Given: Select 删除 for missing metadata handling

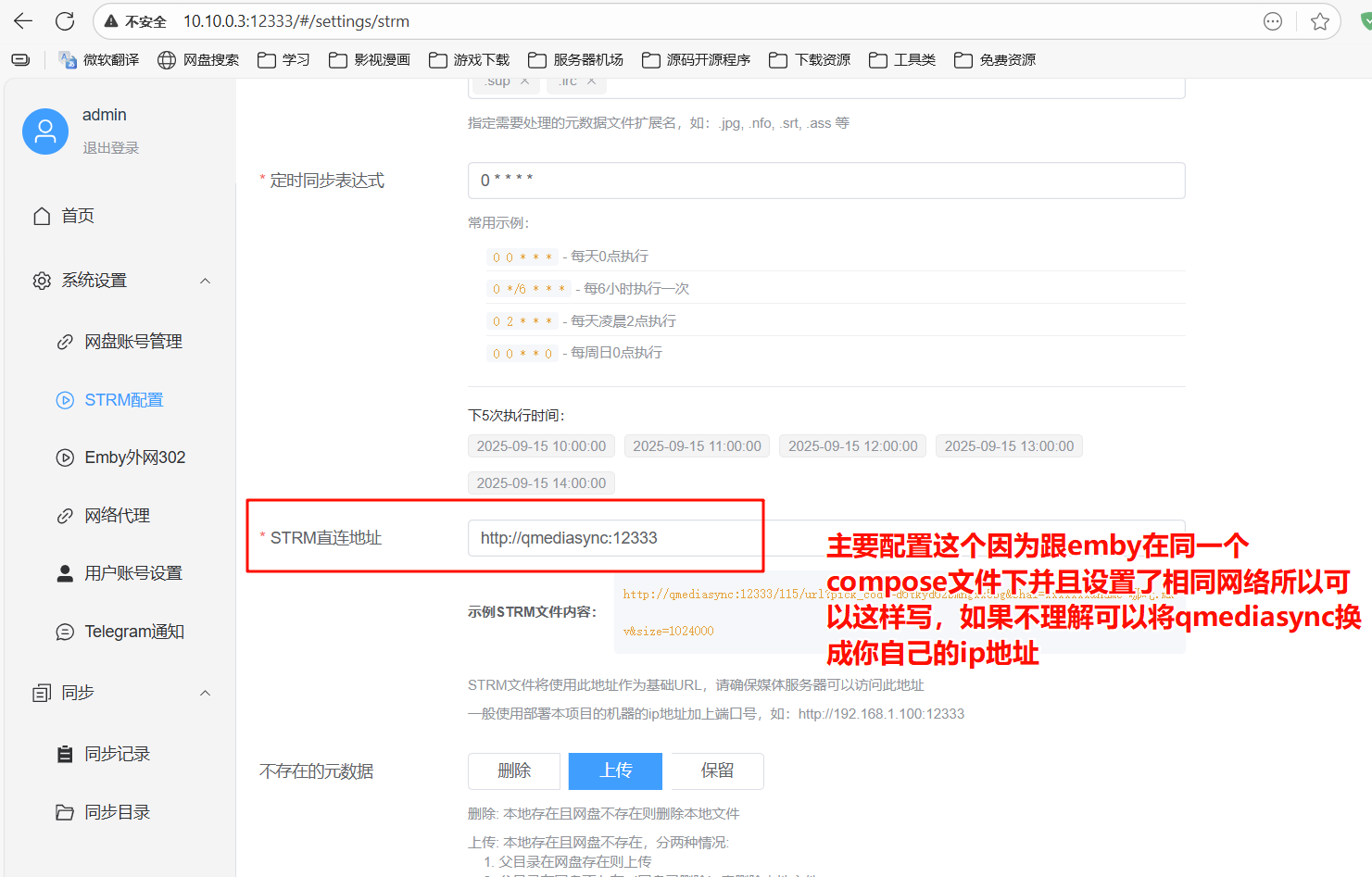Looking at the screenshot, I should tap(514, 771).
